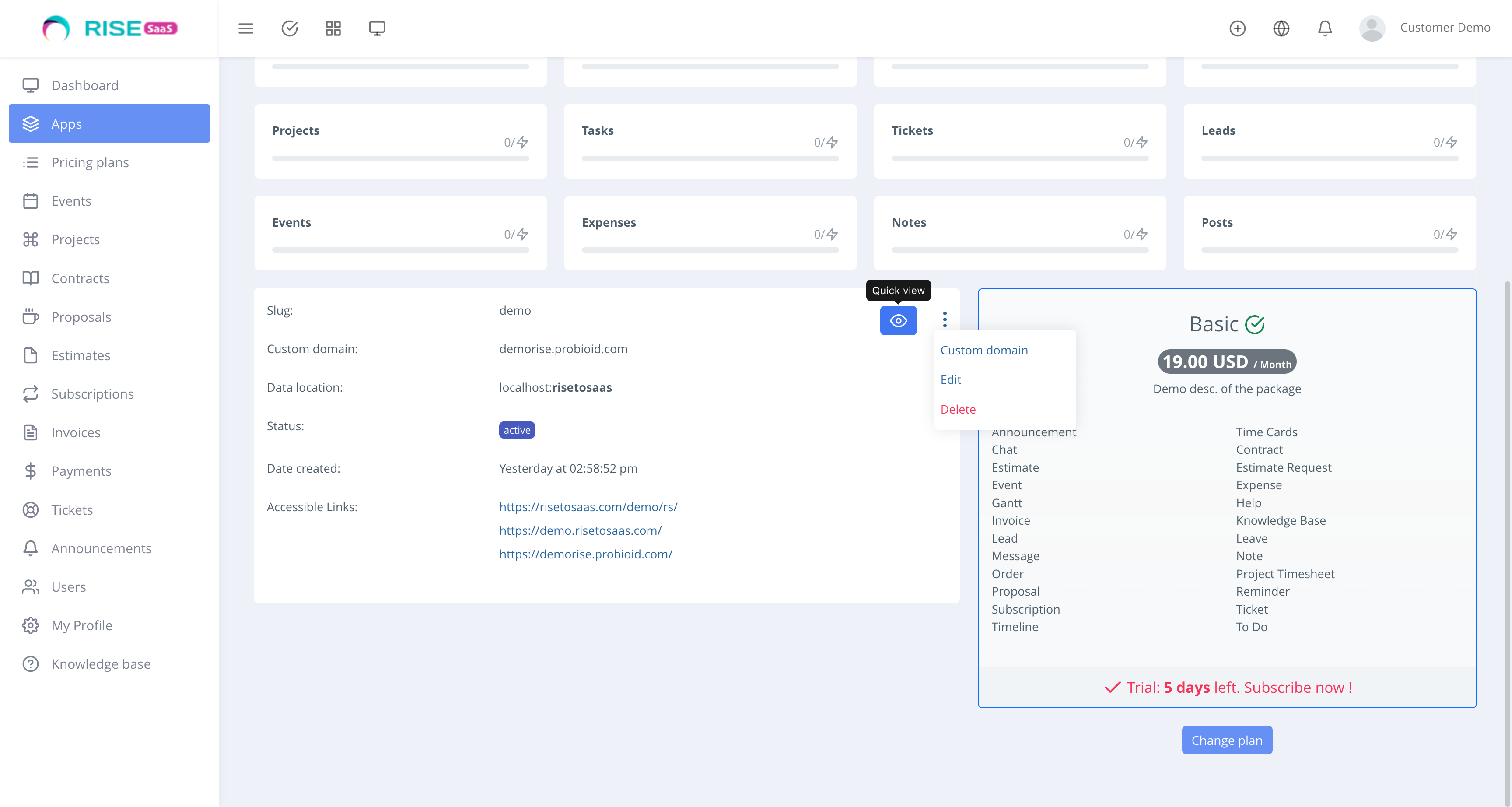1512x807 pixels.
Task: Click the Customer Demo account name
Action: coord(1445,27)
